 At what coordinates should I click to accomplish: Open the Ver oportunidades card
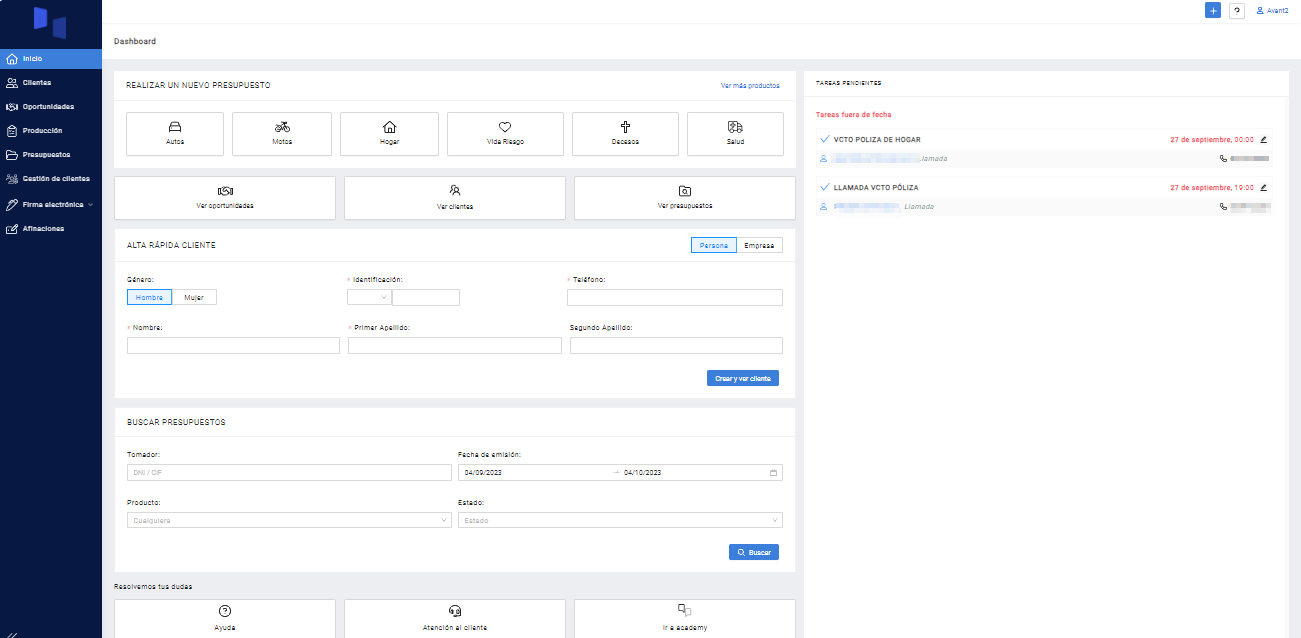pyautogui.click(x=225, y=198)
